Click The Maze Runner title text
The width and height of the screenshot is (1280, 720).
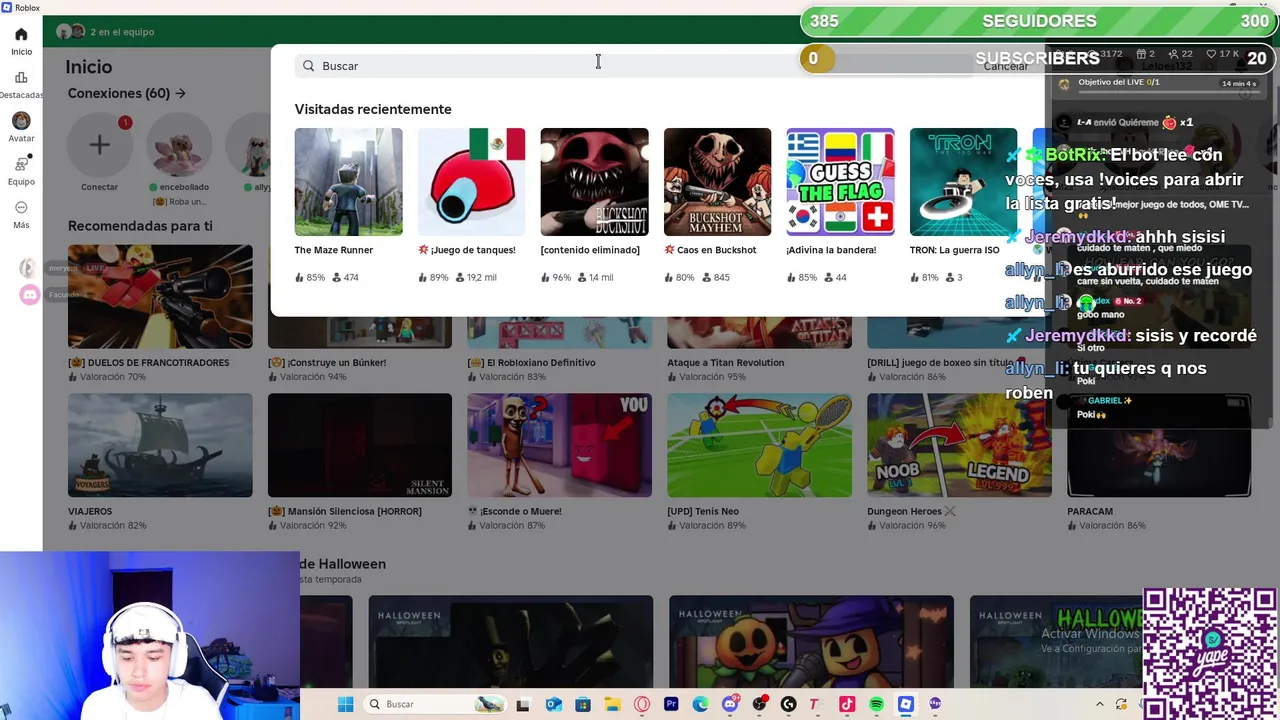333,250
